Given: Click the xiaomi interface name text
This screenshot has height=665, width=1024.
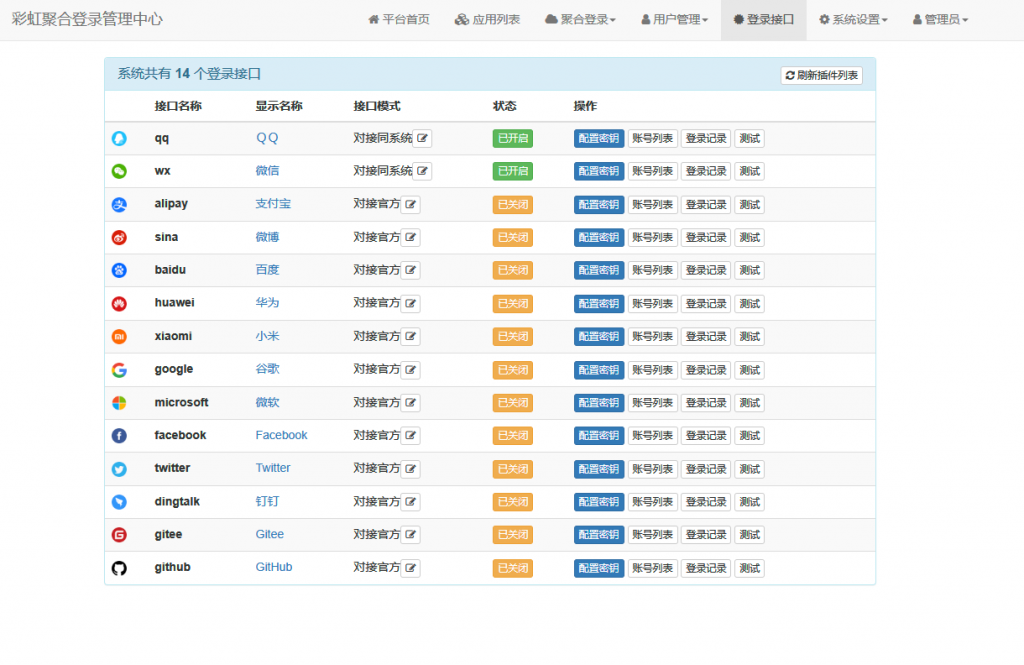Looking at the screenshot, I should pos(173,336).
